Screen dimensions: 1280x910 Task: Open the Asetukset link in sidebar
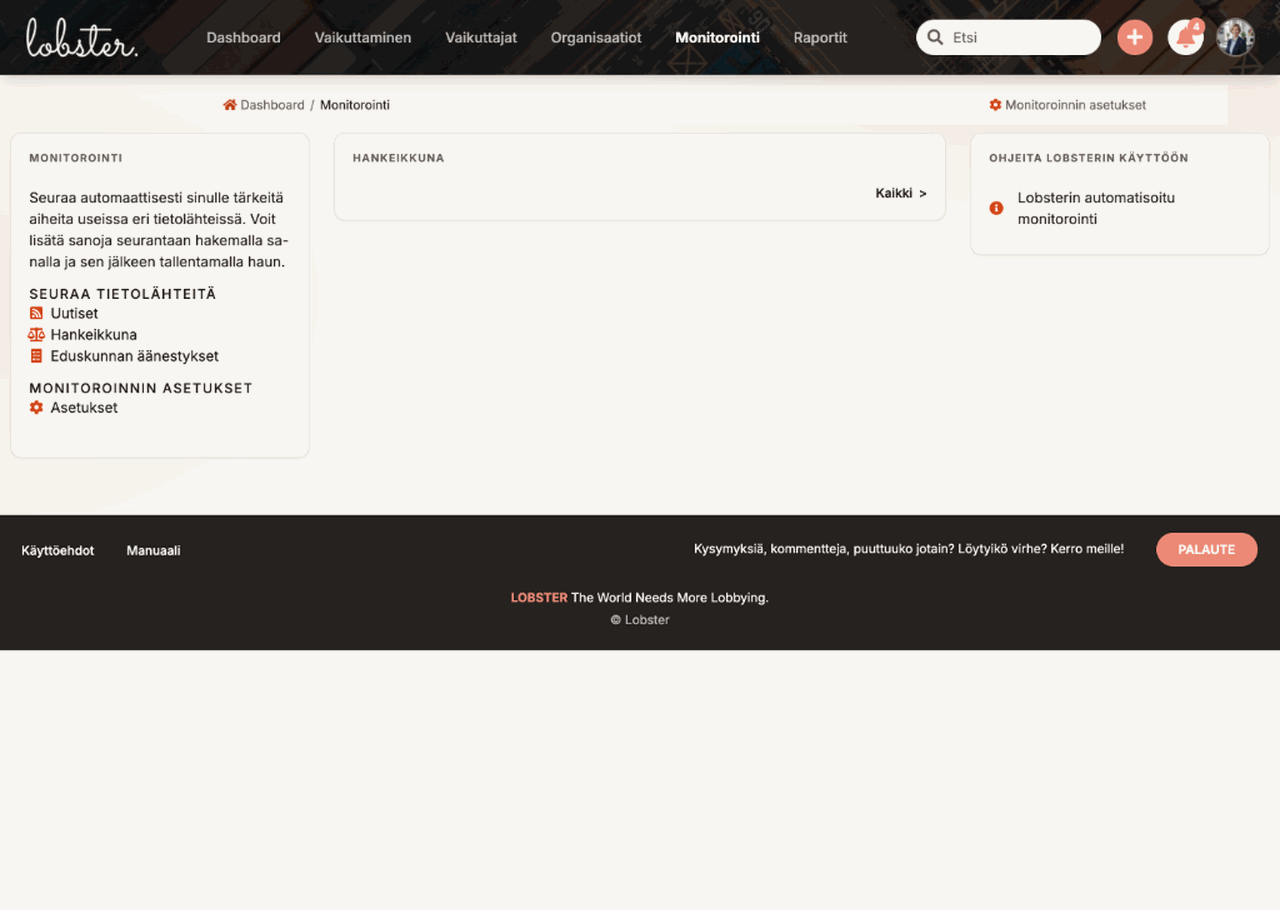[84, 407]
